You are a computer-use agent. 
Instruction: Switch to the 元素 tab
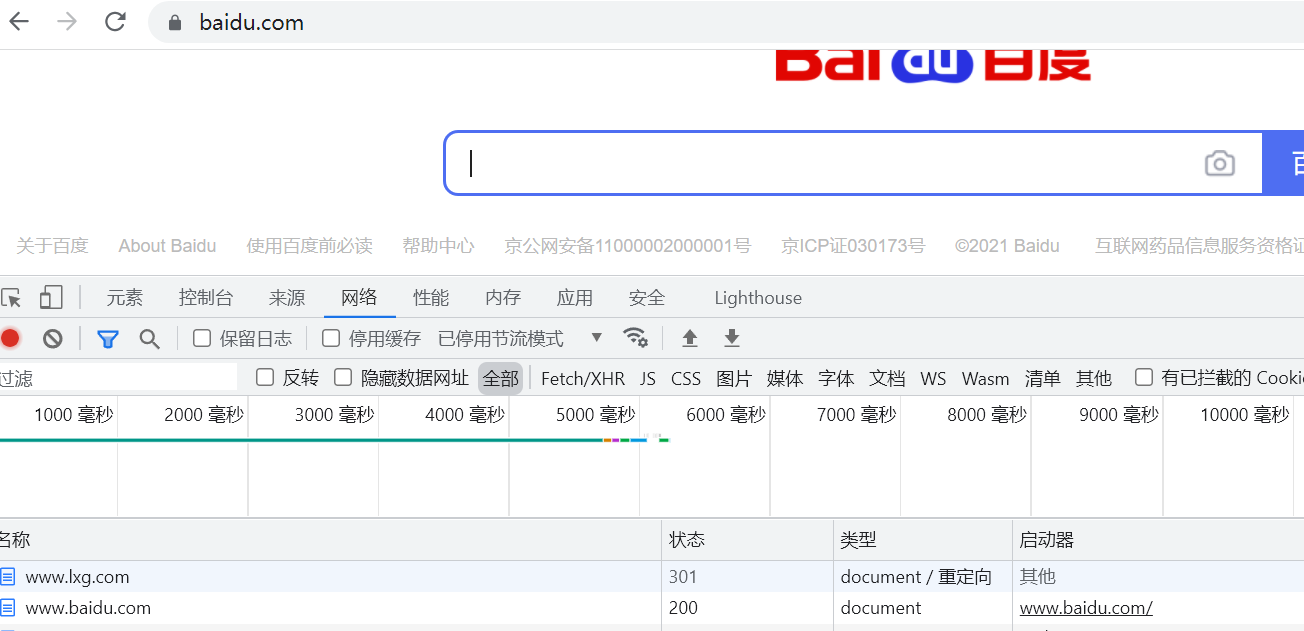pos(125,298)
